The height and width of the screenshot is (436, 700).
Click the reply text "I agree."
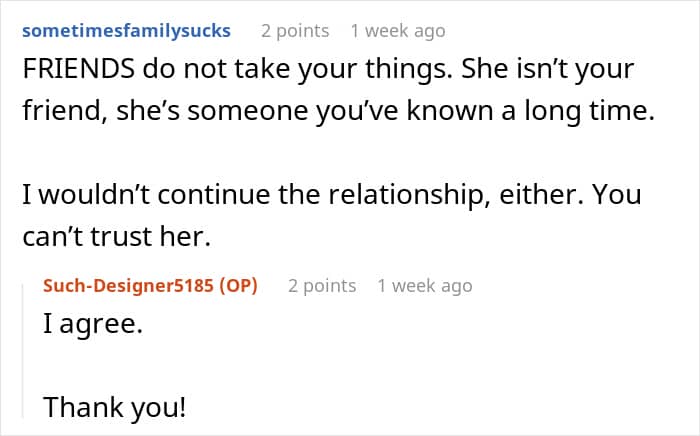point(93,326)
